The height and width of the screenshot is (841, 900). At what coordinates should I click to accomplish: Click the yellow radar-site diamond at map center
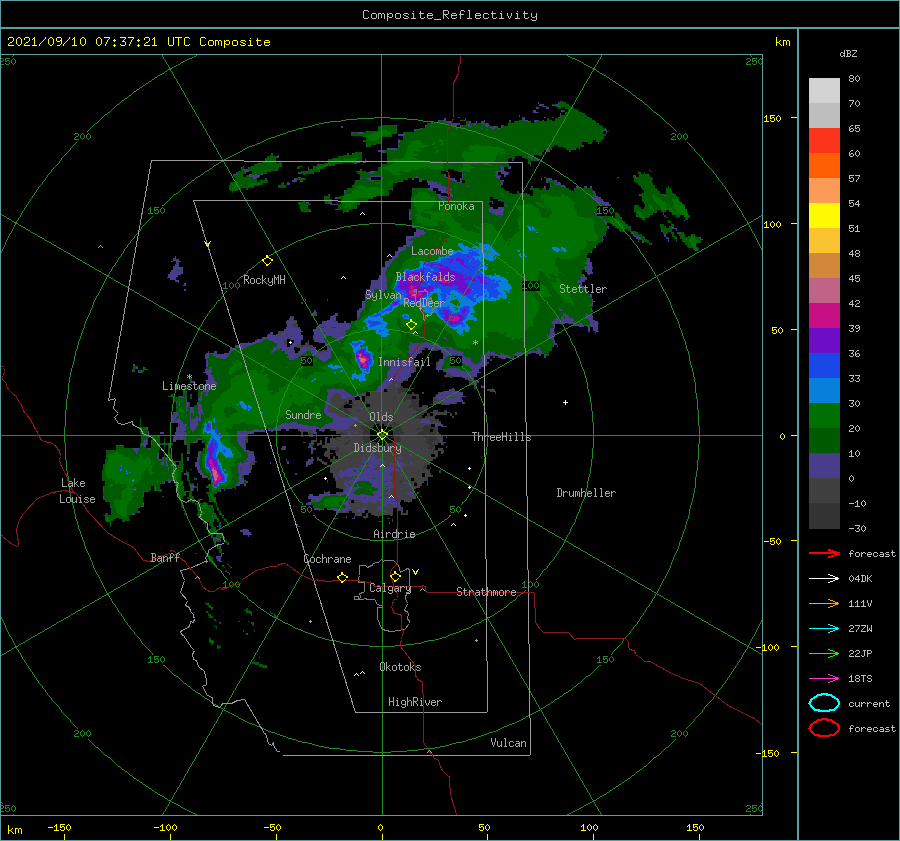[382, 435]
